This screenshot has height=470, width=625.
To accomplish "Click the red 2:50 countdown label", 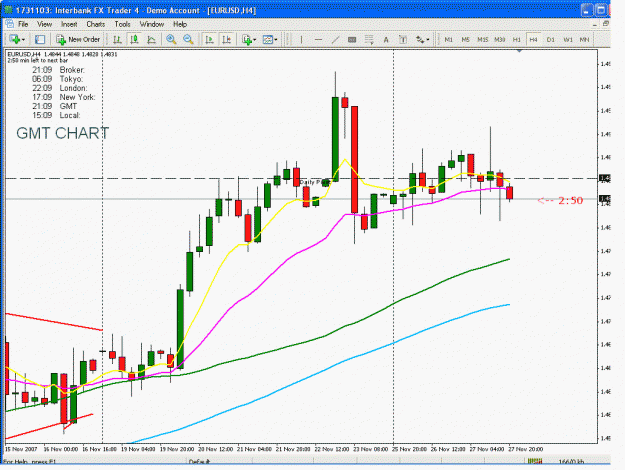I will (x=560, y=201).
